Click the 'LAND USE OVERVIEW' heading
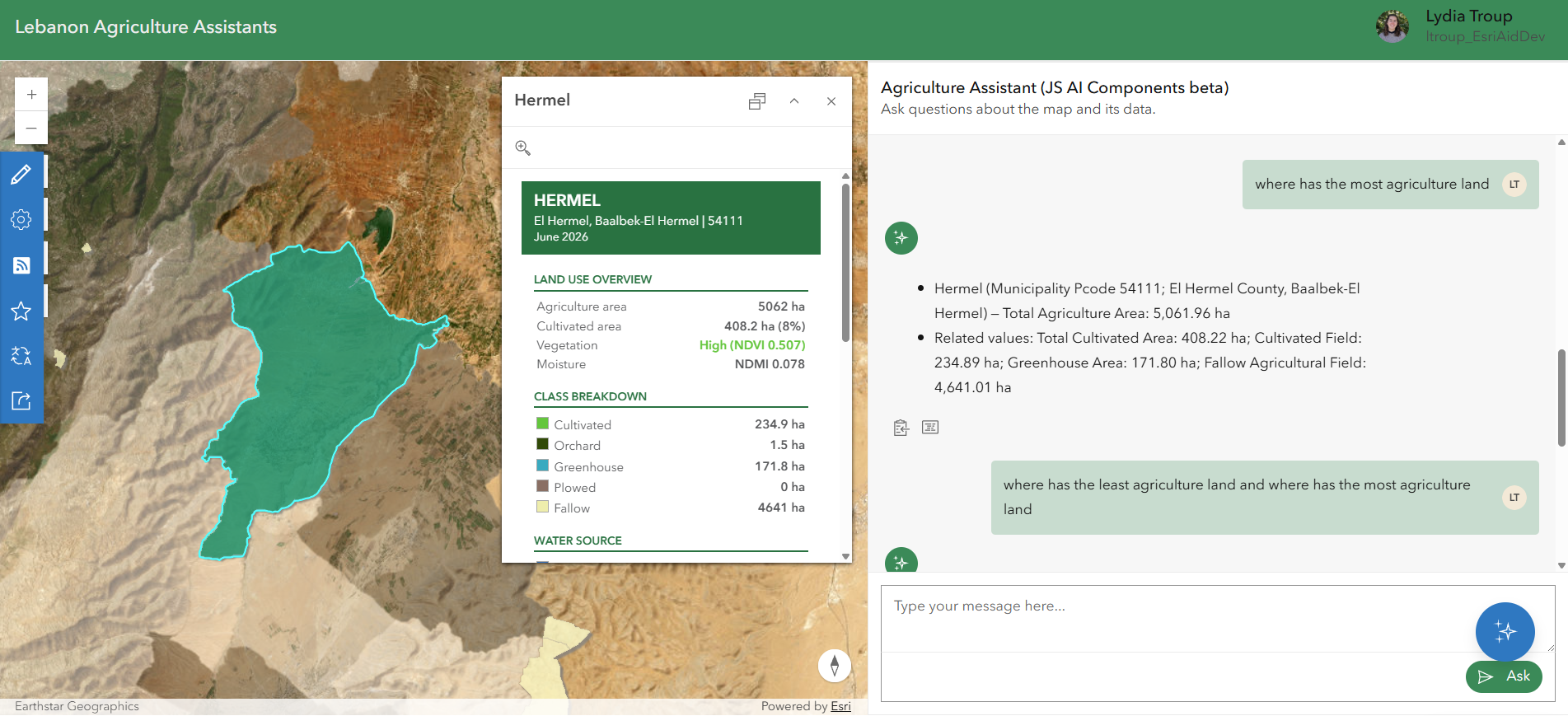The image size is (1568, 716). (592, 279)
